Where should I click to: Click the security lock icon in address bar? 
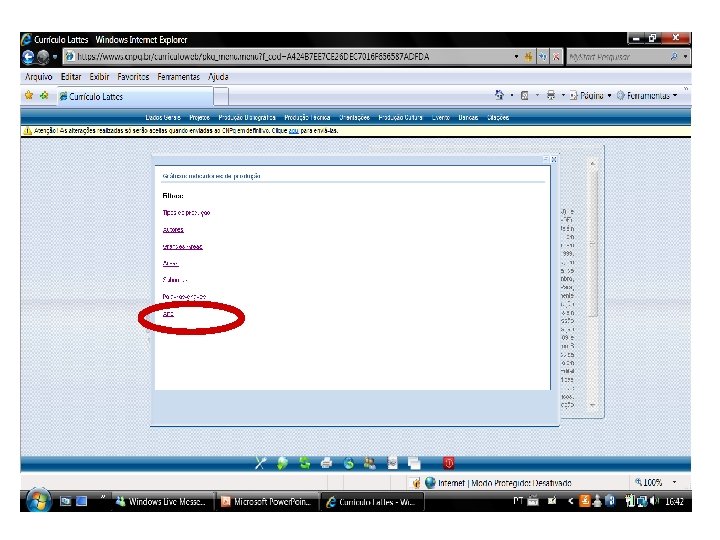coord(529,57)
